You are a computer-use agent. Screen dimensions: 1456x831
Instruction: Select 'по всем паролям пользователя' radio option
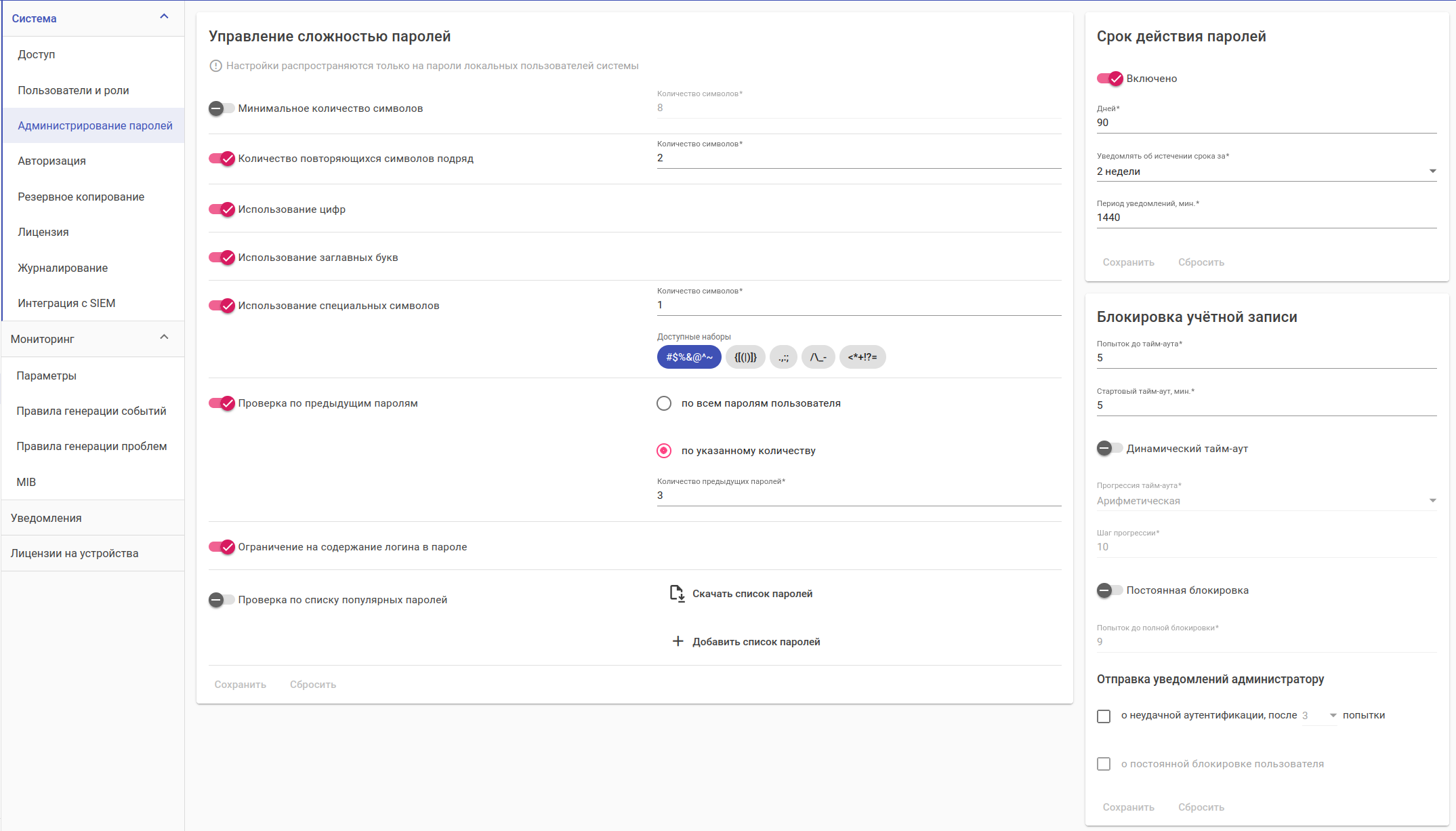664,403
